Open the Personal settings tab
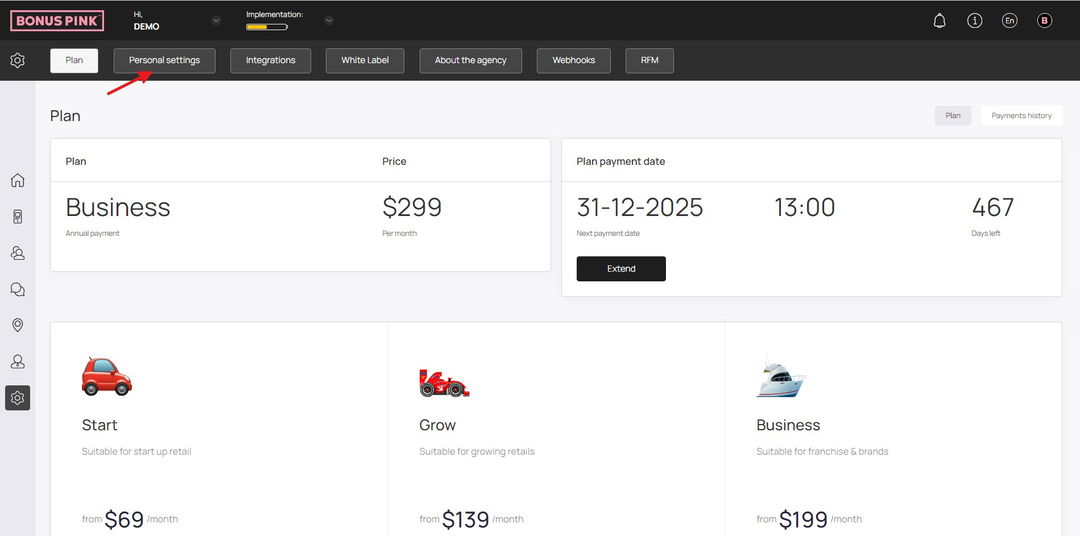 165,61
